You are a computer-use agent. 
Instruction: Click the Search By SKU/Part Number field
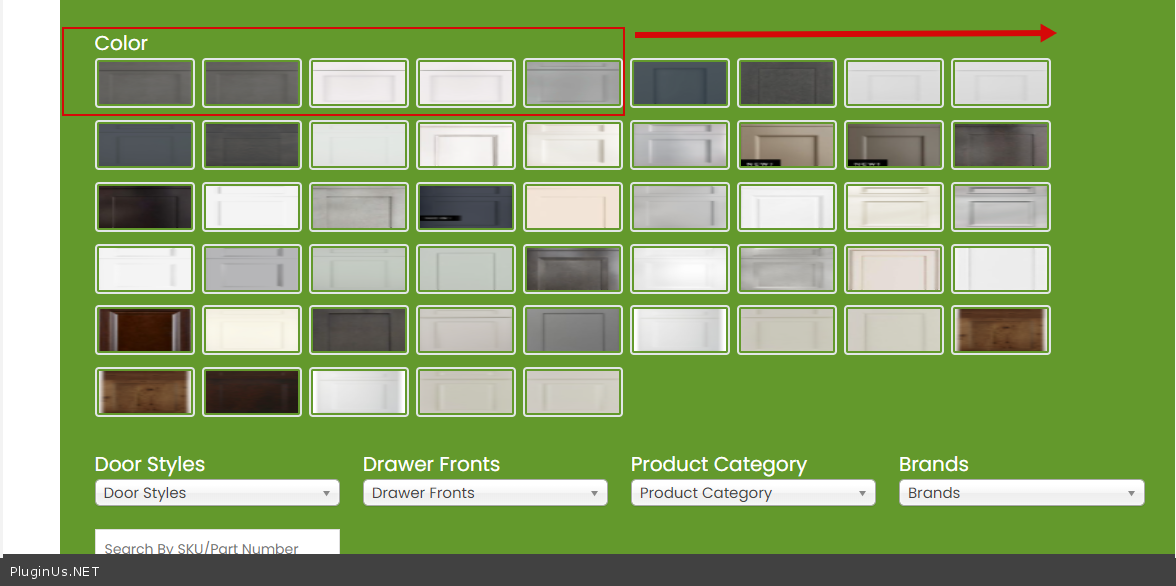point(217,547)
